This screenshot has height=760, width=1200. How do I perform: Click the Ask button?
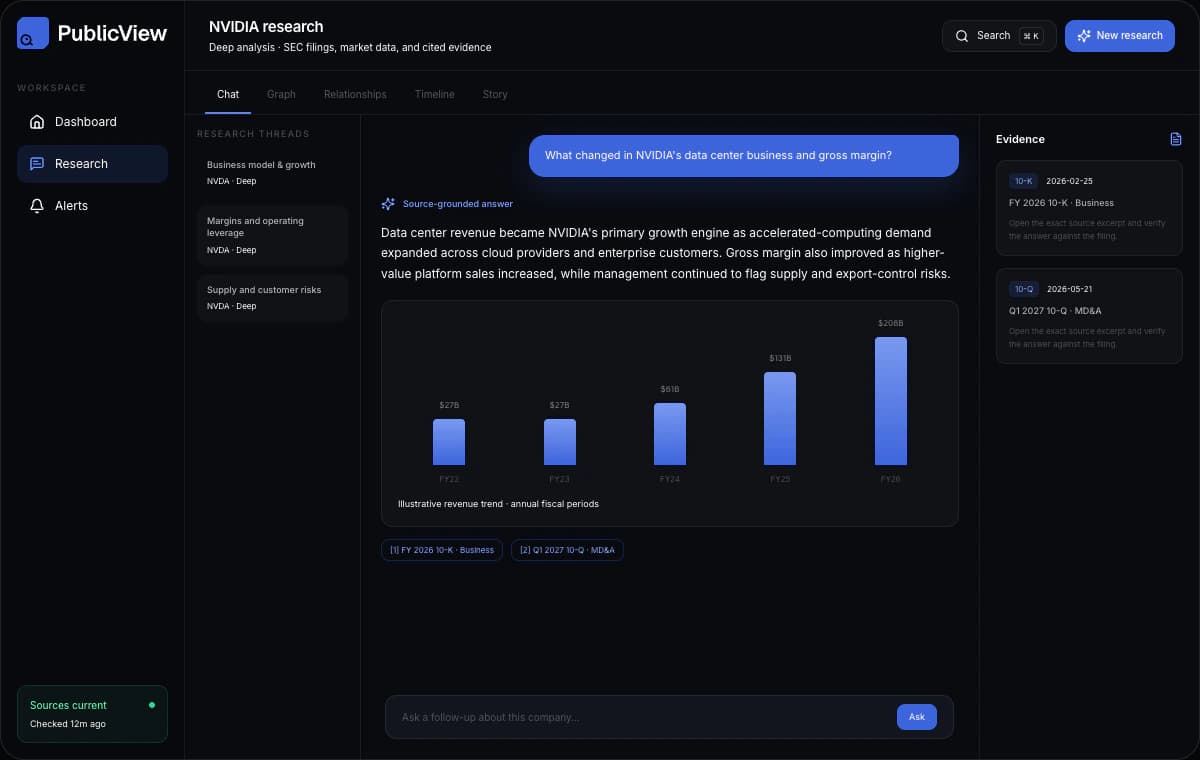917,717
